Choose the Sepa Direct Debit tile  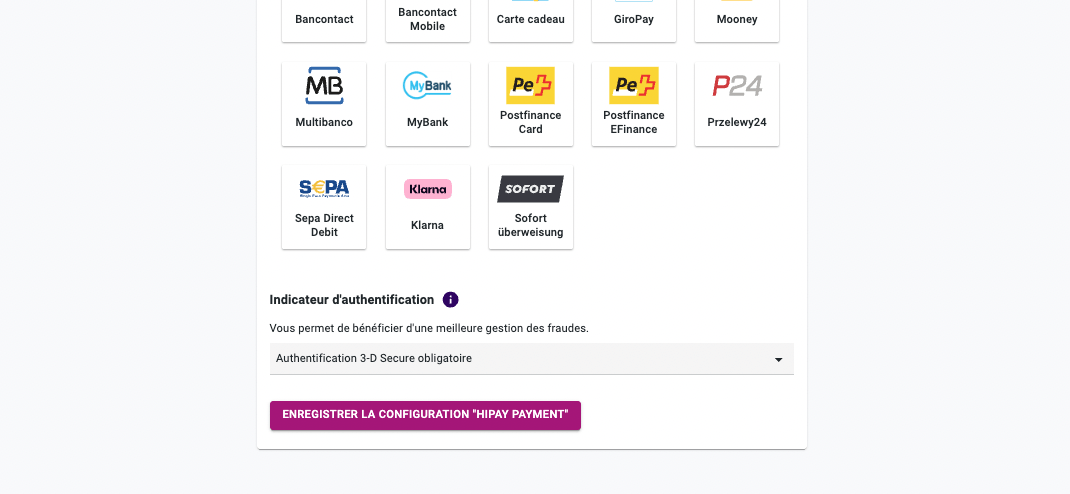click(x=324, y=207)
